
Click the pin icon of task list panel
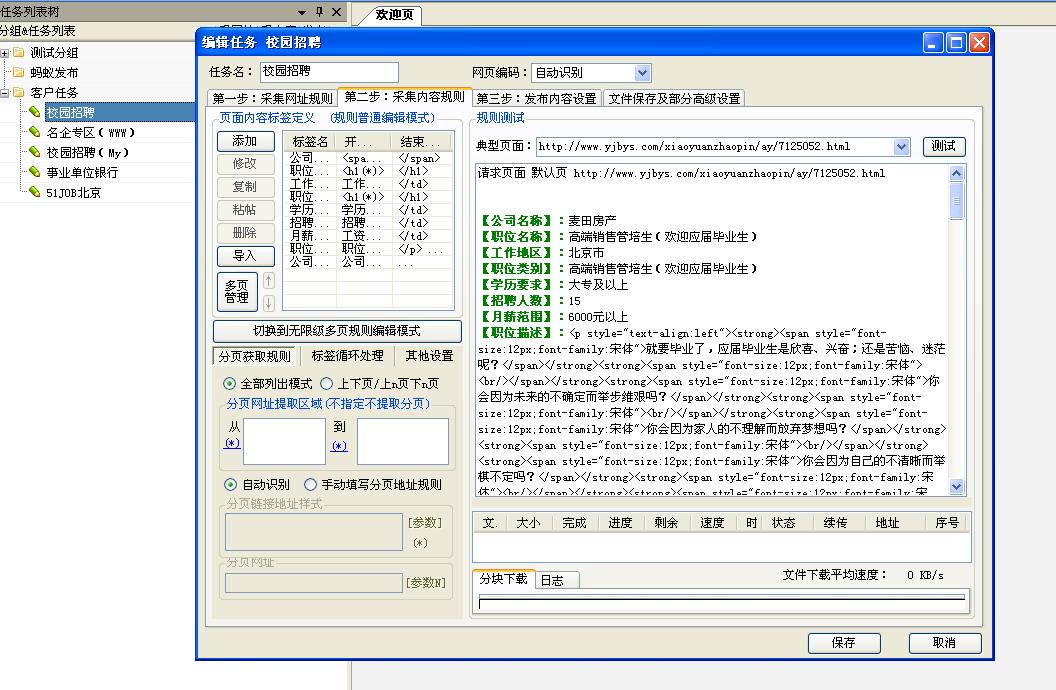click(319, 11)
